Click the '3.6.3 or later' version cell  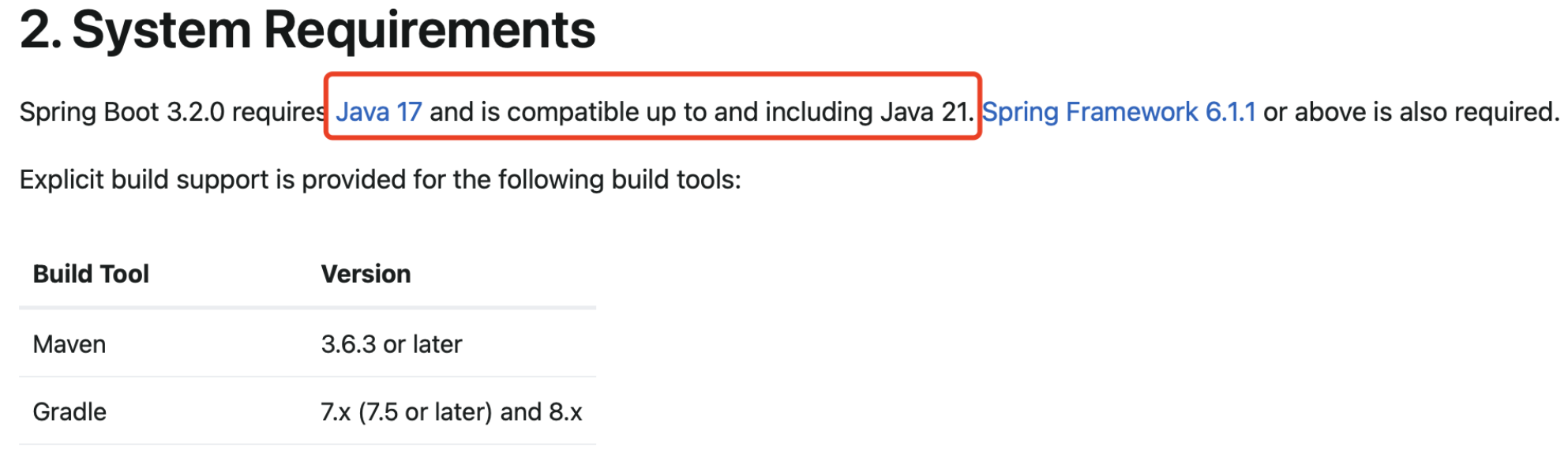point(392,344)
